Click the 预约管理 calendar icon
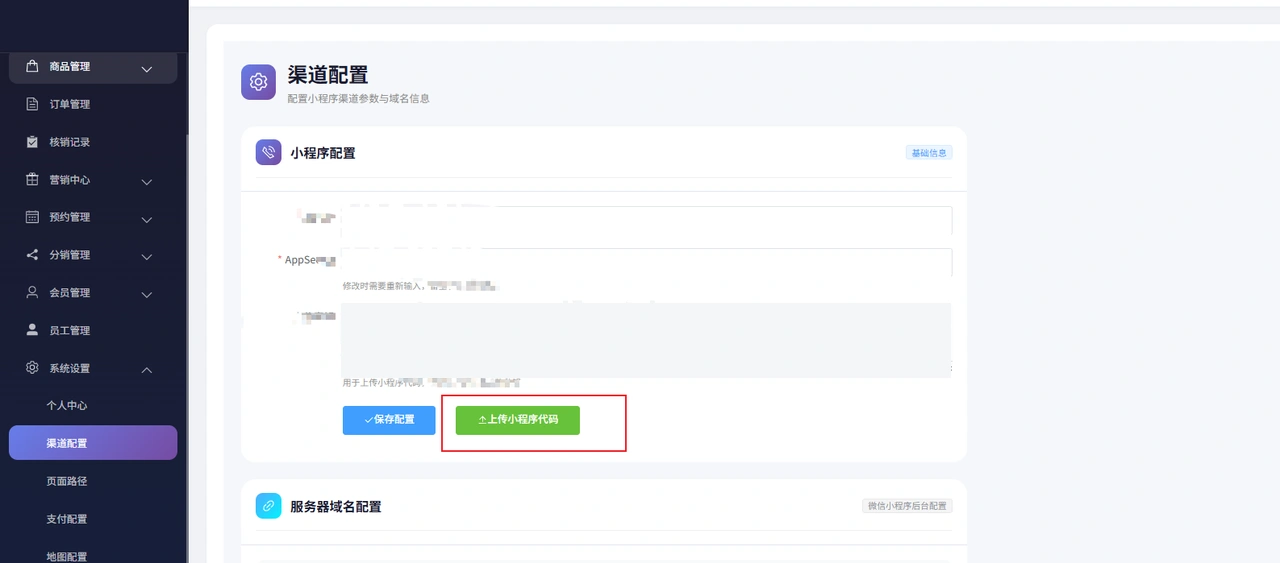The width and height of the screenshot is (1280, 563). pos(32,217)
